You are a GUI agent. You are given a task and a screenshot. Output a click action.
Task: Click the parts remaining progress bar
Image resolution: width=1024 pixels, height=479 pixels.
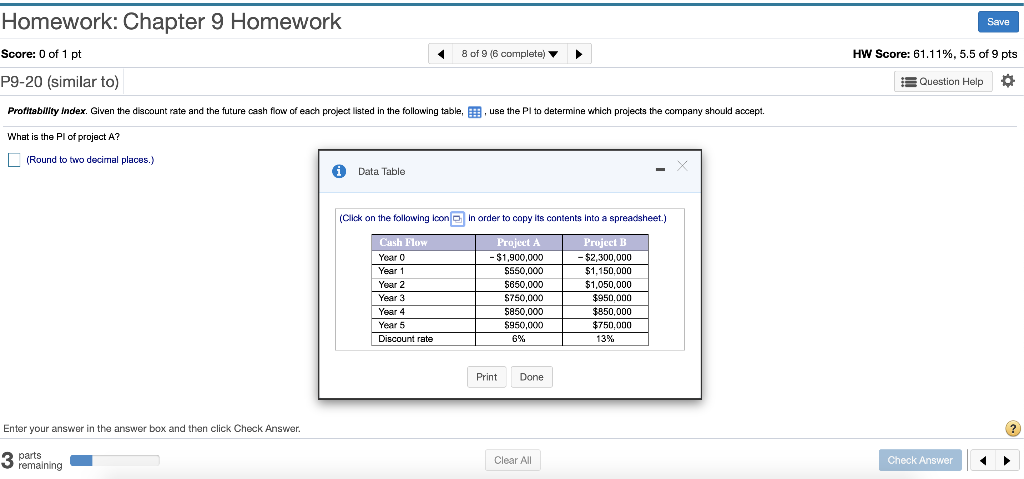[115, 460]
